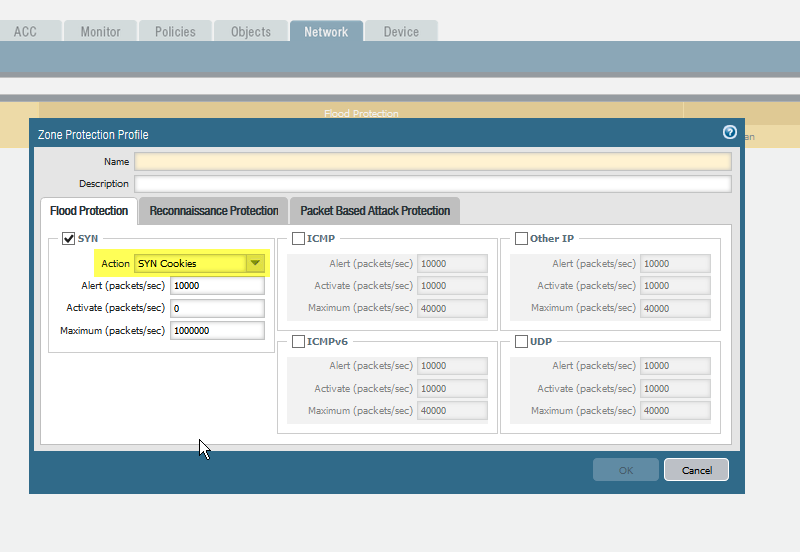Go to the Policies main tab
The image size is (800, 552).
[x=175, y=32]
